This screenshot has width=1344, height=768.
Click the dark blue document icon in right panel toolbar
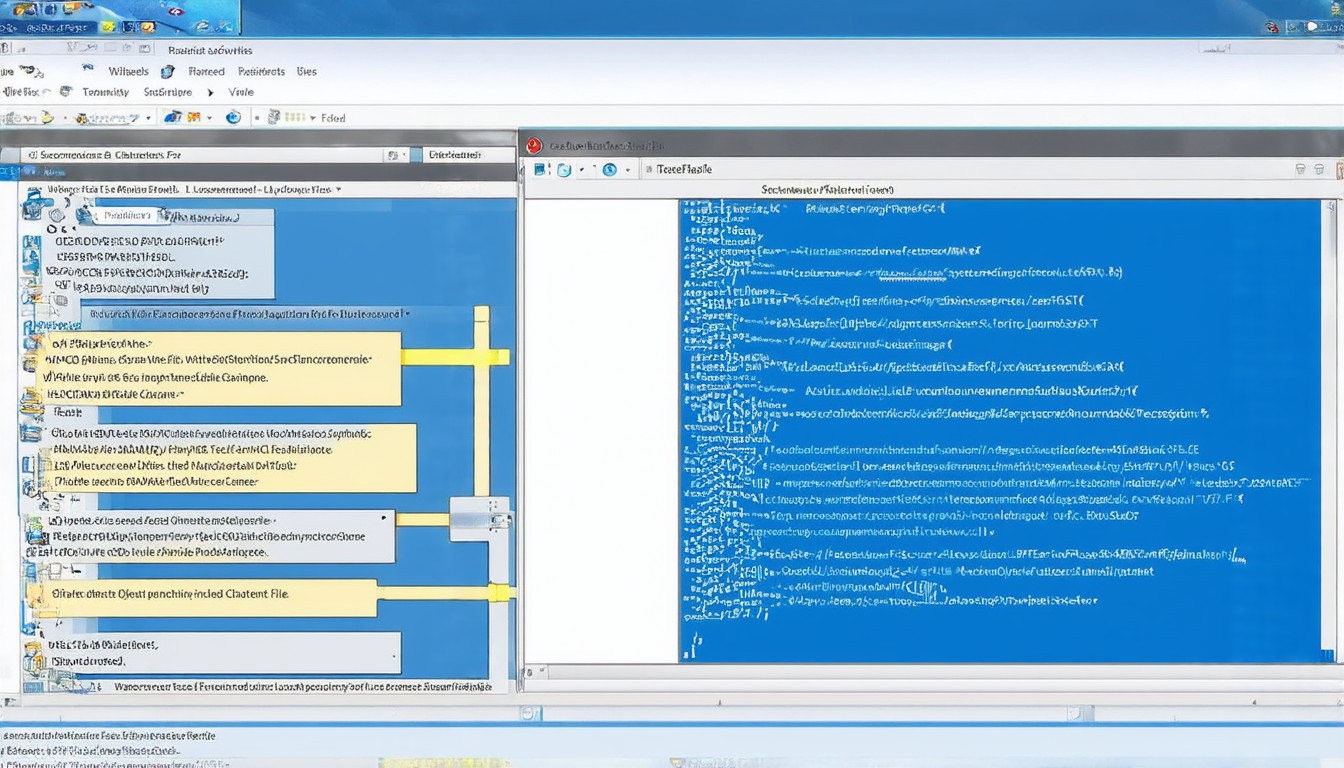[541, 170]
